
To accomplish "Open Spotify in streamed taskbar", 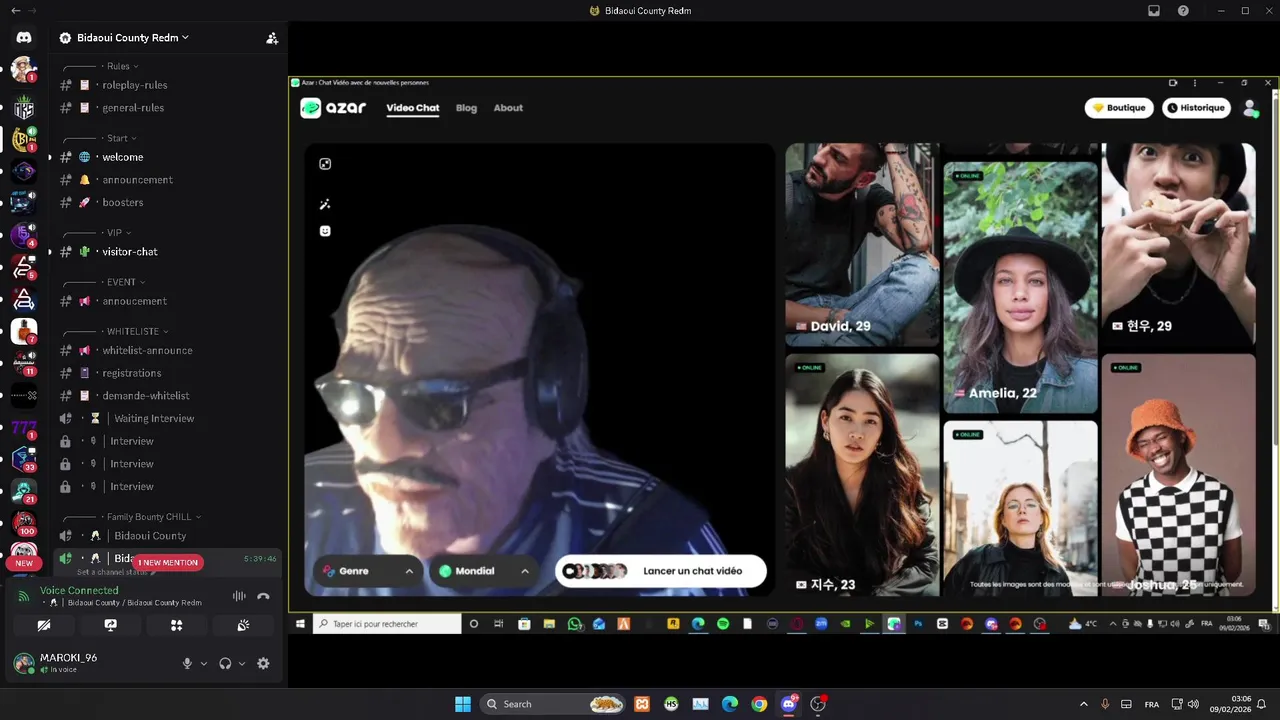I will (x=723, y=624).
